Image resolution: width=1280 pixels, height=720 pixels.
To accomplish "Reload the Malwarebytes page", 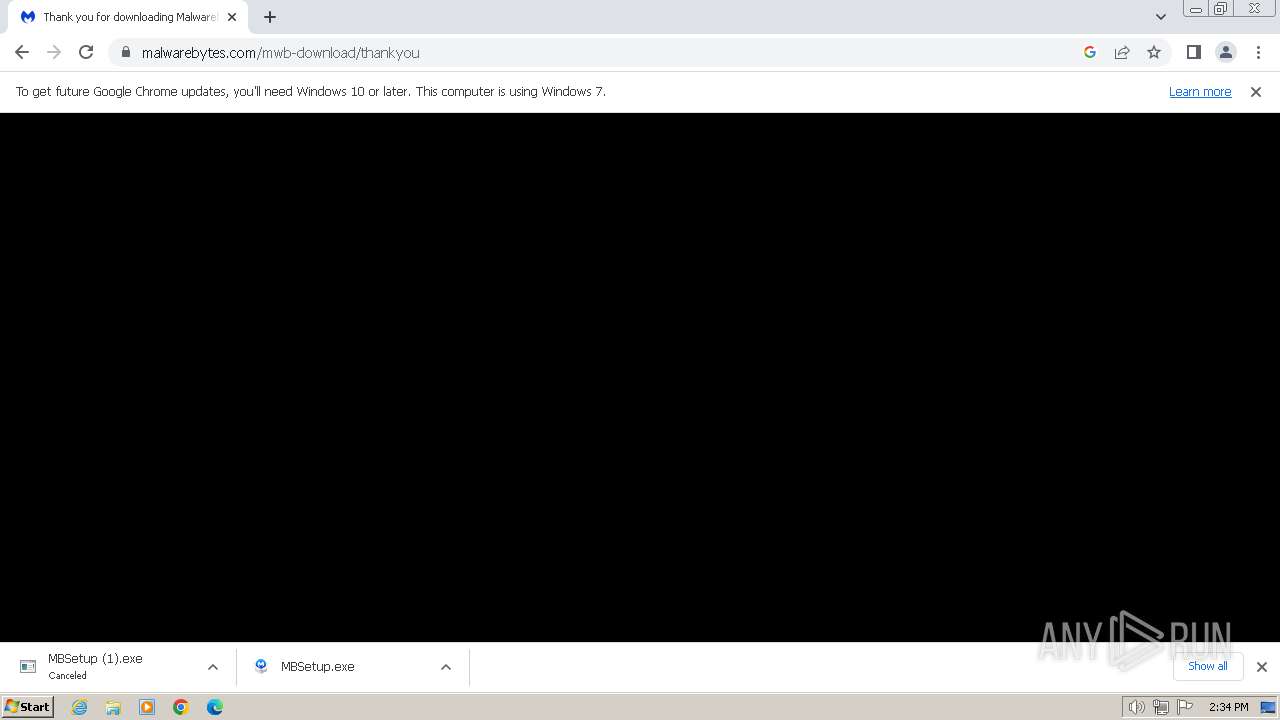I will coord(86,52).
